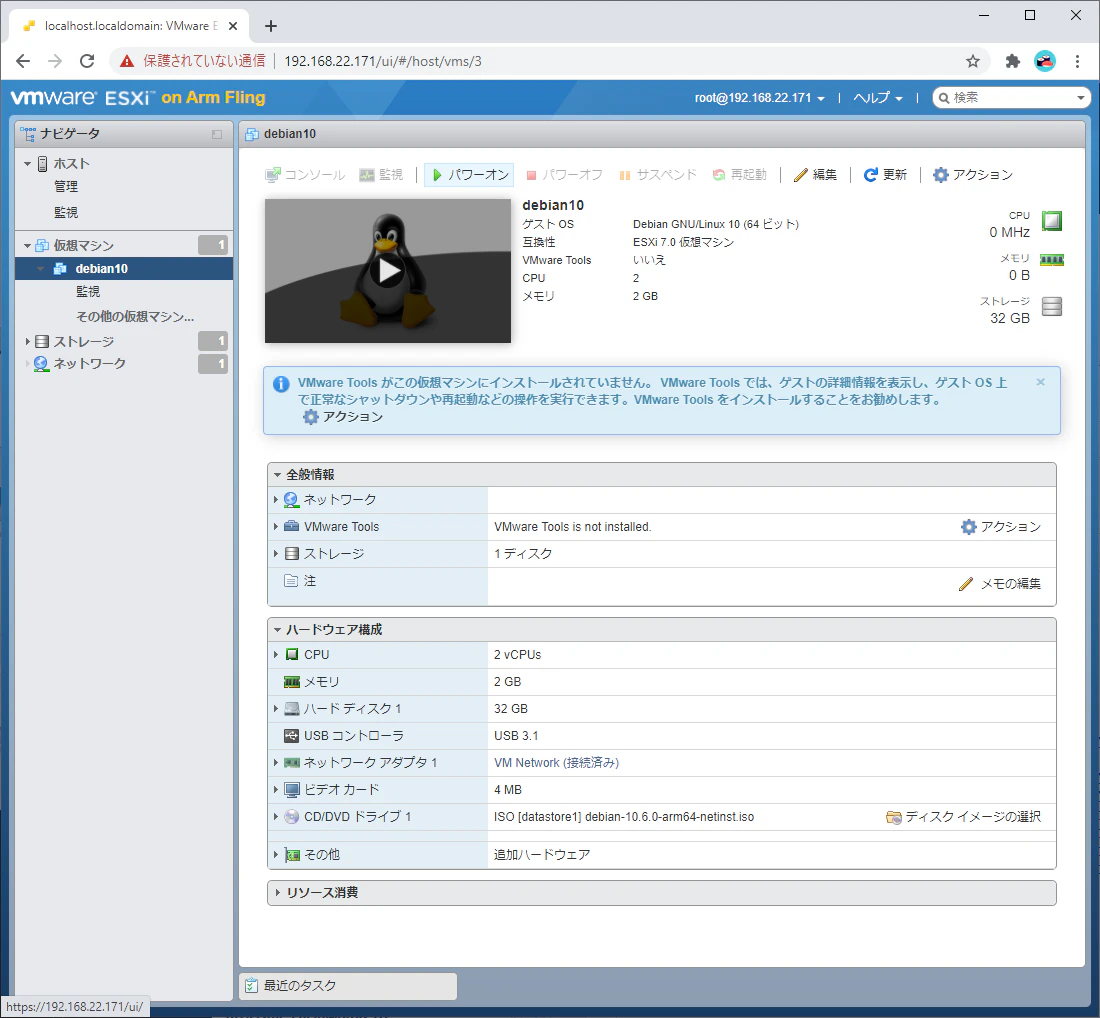Expand the ネットワーク row in 全般情報
Viewport: 1100px width, 1018px height.
276,500
